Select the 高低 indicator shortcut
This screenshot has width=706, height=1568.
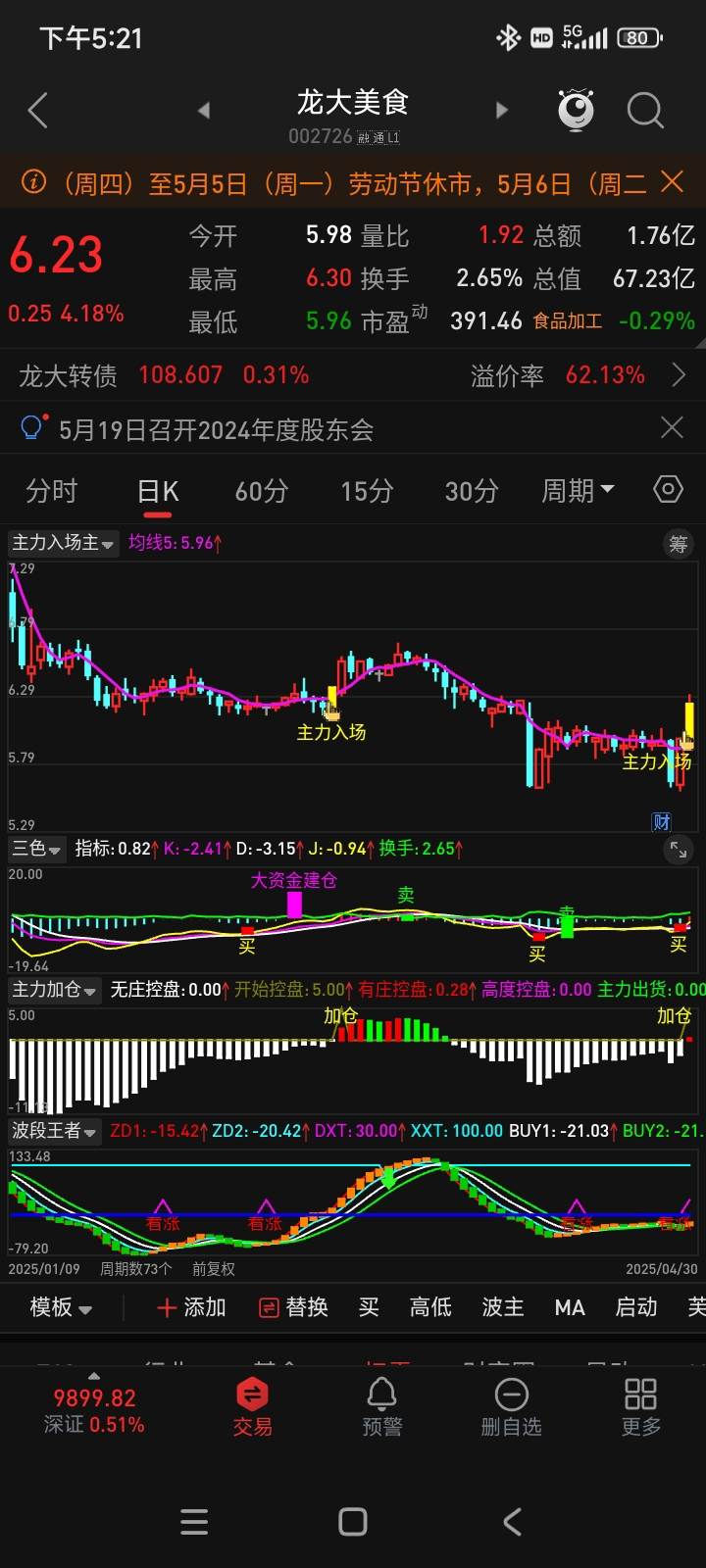pyautogui.click(x=430, y=1307)
